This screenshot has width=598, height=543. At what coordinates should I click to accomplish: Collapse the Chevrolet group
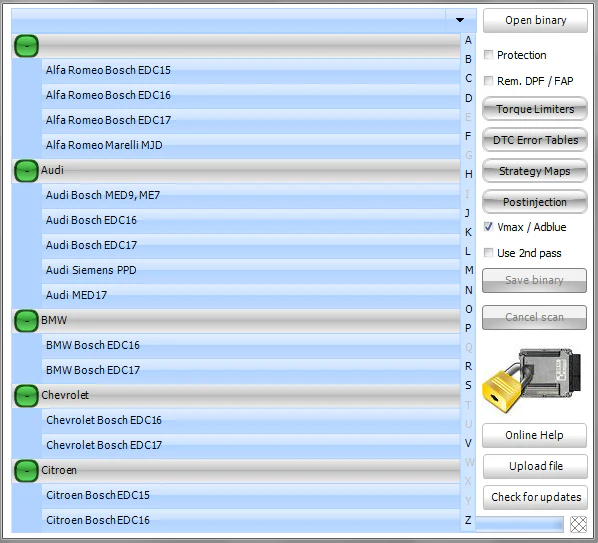(26, 395)
